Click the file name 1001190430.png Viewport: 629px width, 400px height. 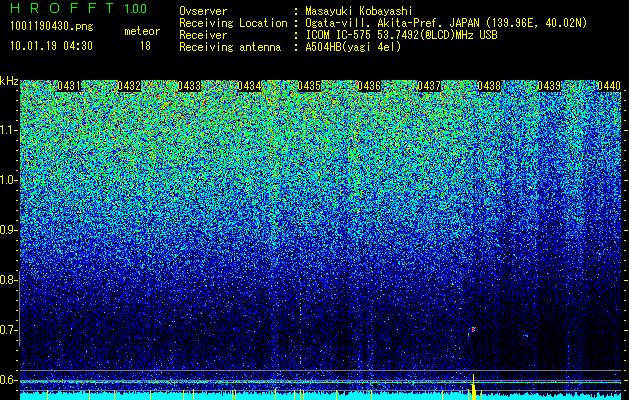52,26
